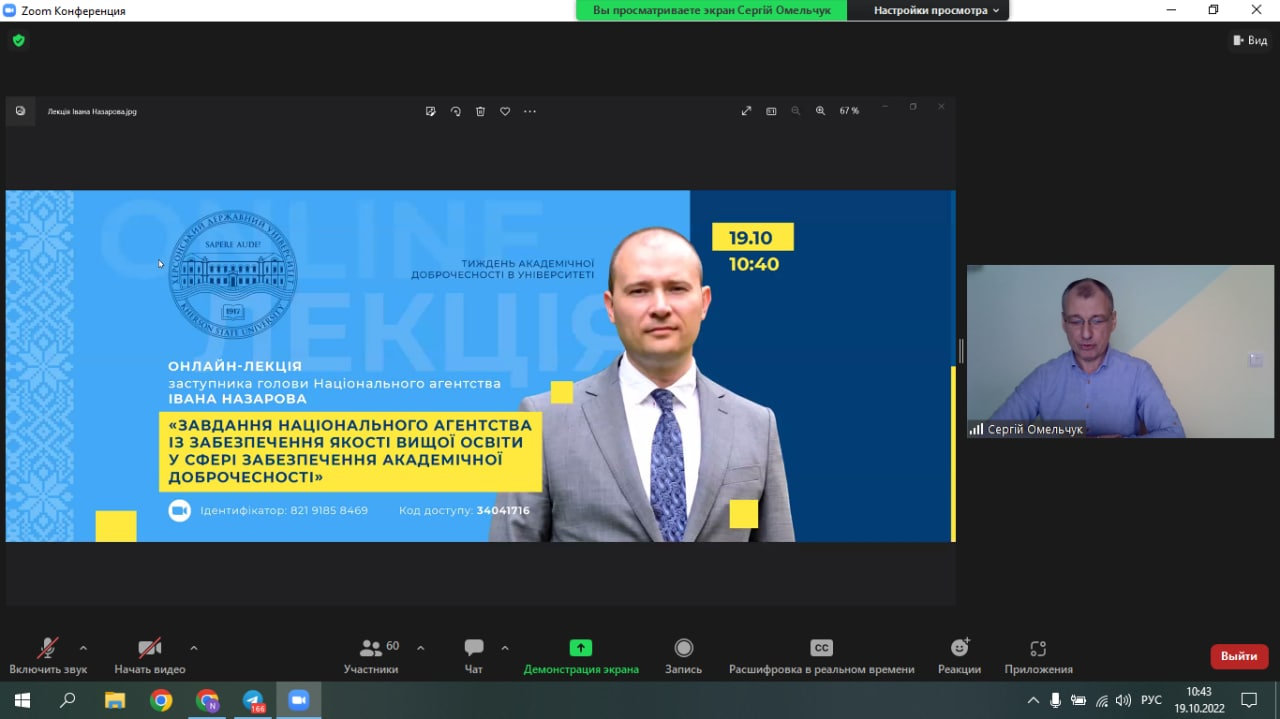This screenshot has height=719, width=1280.
Task: Open volume speaker icon in tray
Action: tap(1123, 700)
